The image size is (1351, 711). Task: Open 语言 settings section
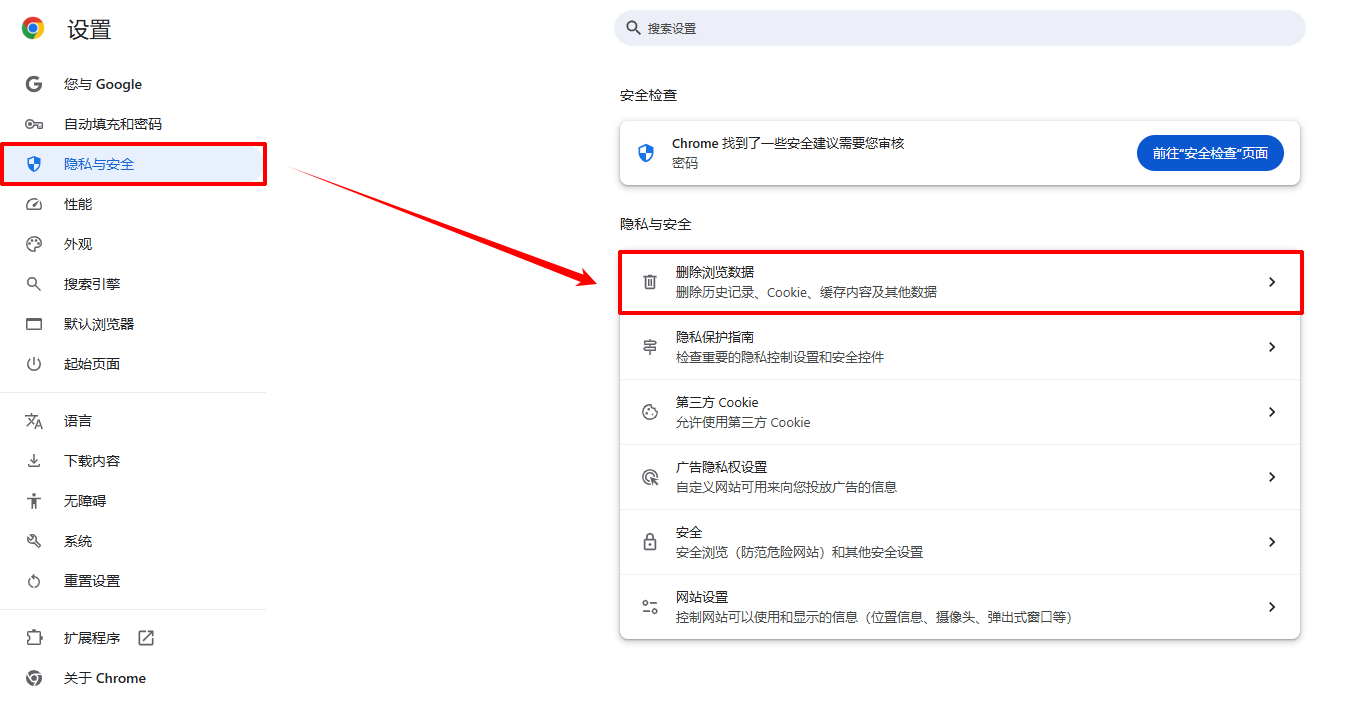pyautogui.click(x=133, y=421)
